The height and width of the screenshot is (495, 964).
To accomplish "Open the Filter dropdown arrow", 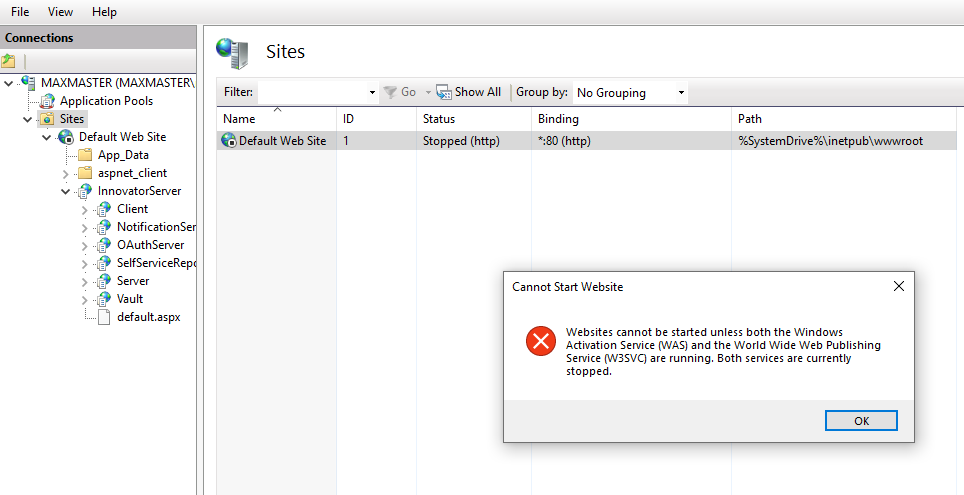I will pos(372,93).
